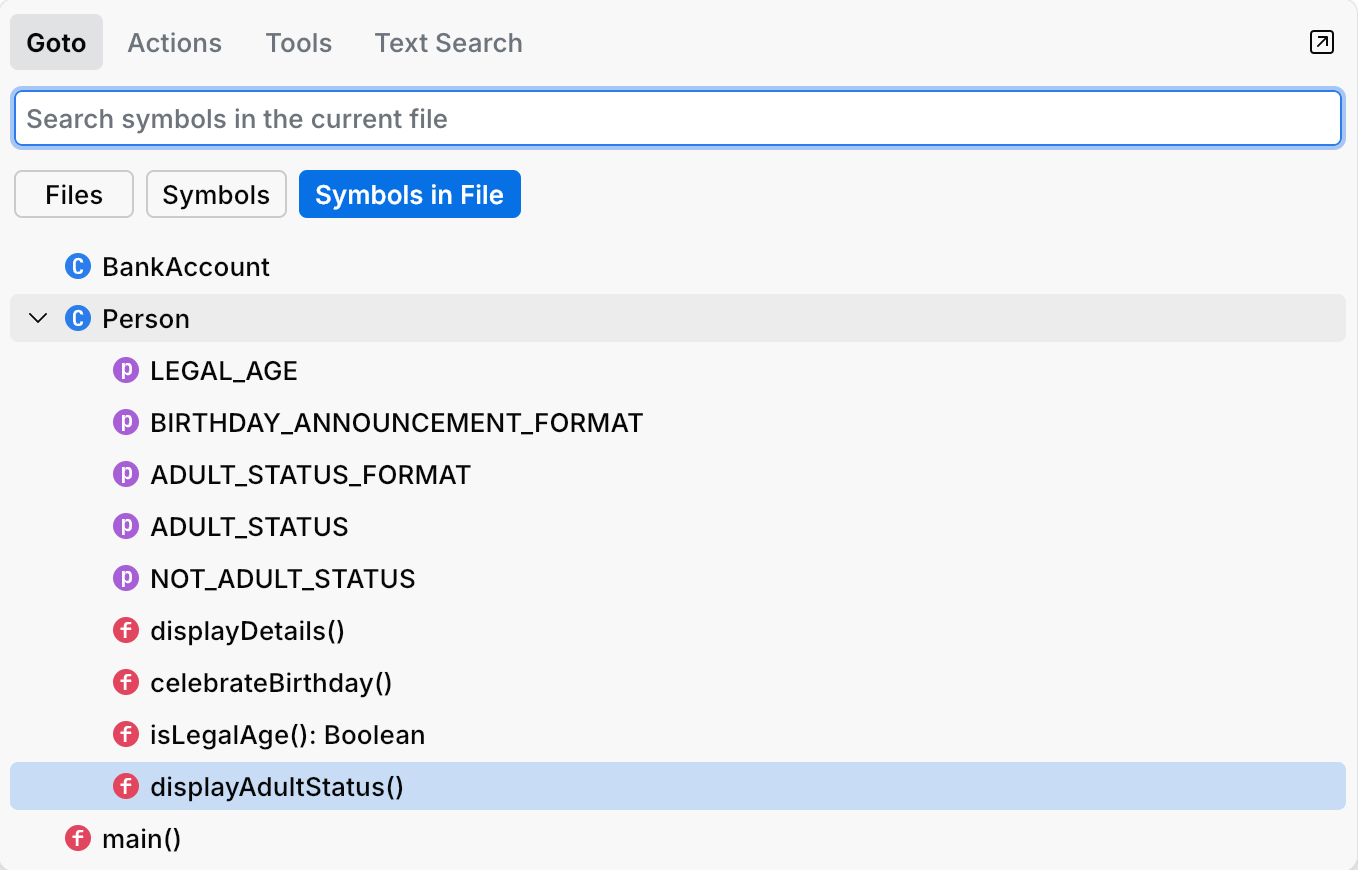
Task: Open the Tools tab
Action: coord(298,42)
